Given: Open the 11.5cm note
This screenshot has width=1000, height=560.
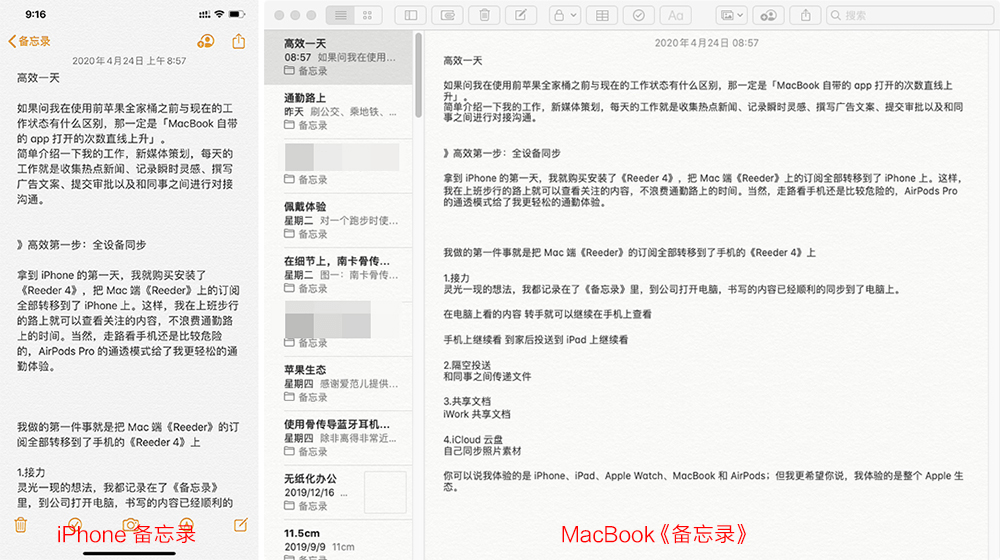Looking at the screenshot, I should click(x=339, y=541).
